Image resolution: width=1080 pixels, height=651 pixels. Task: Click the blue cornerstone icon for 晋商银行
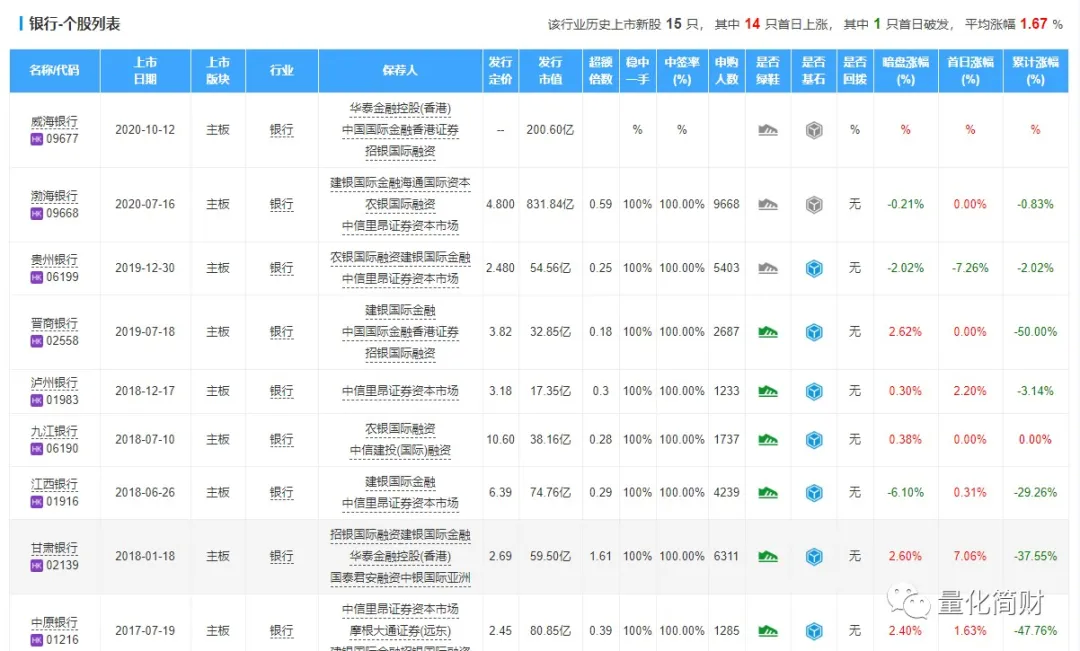click(814, 332)
